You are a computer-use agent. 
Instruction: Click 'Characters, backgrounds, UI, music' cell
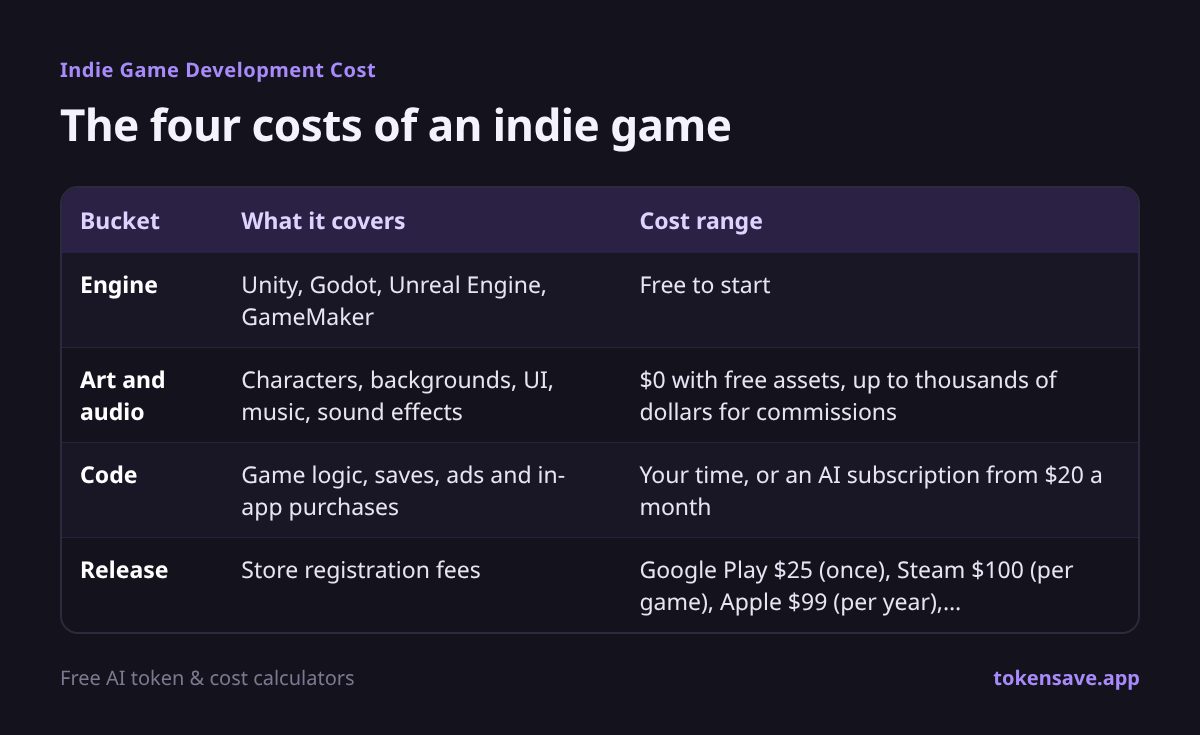click(x=397, y=396)
